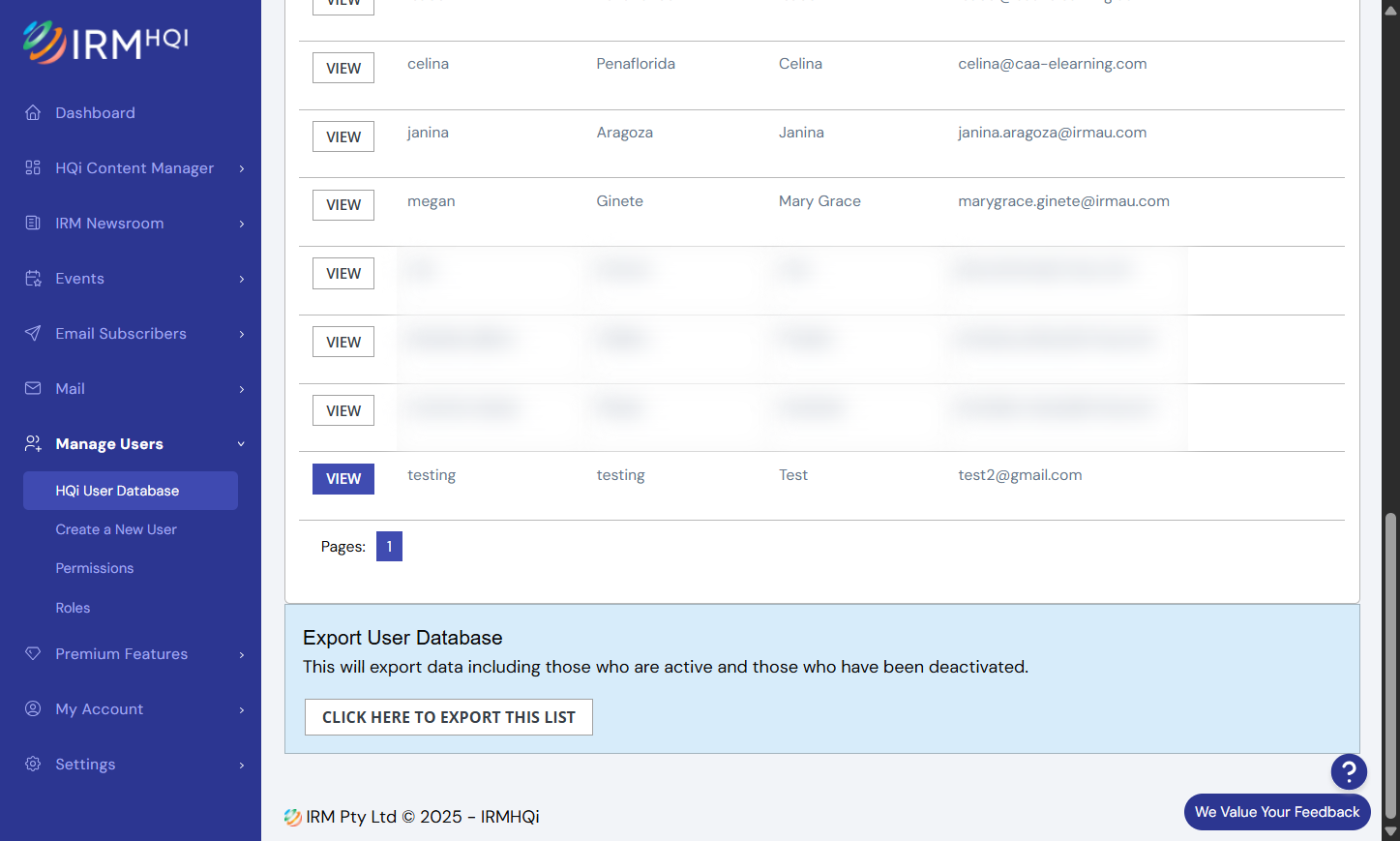Collapse the Manage Users chevron
Image resolution: width=1400 pixels, height=841 pixels.
pos(242,444)
